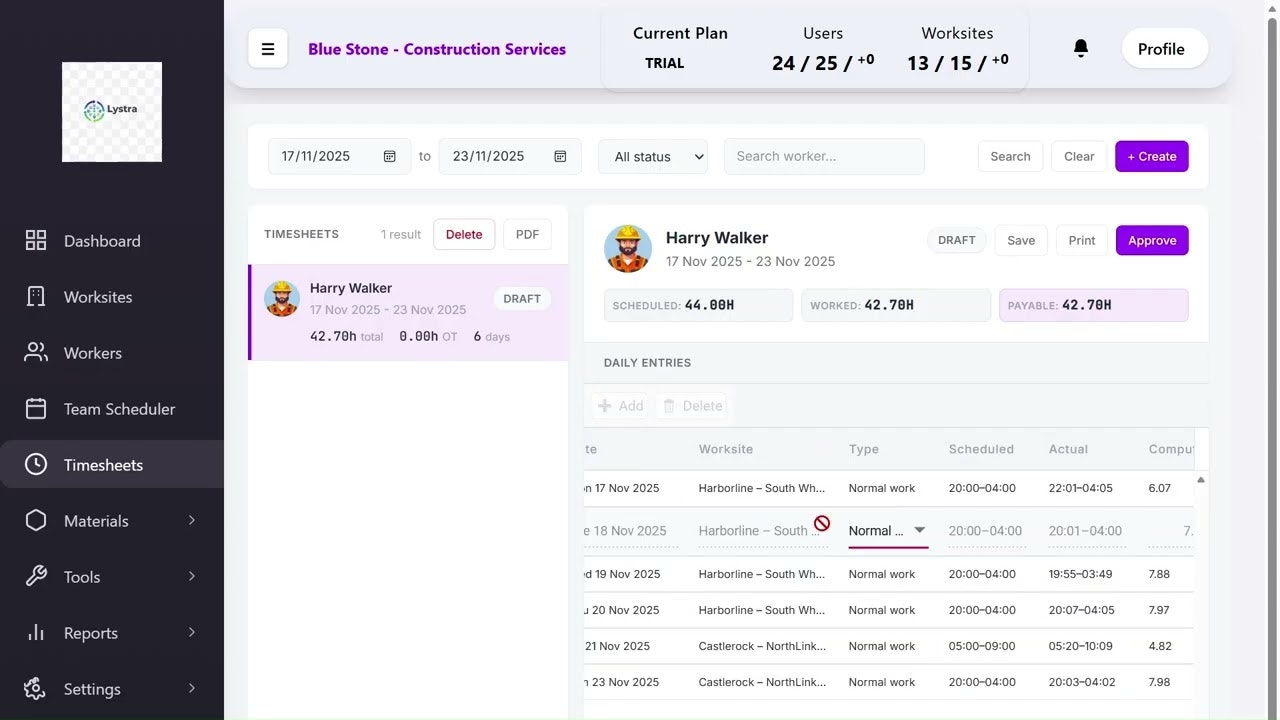1280x720 pixels.
Task: Click the Delete daily entry button
Action: (x=692, y=406)
